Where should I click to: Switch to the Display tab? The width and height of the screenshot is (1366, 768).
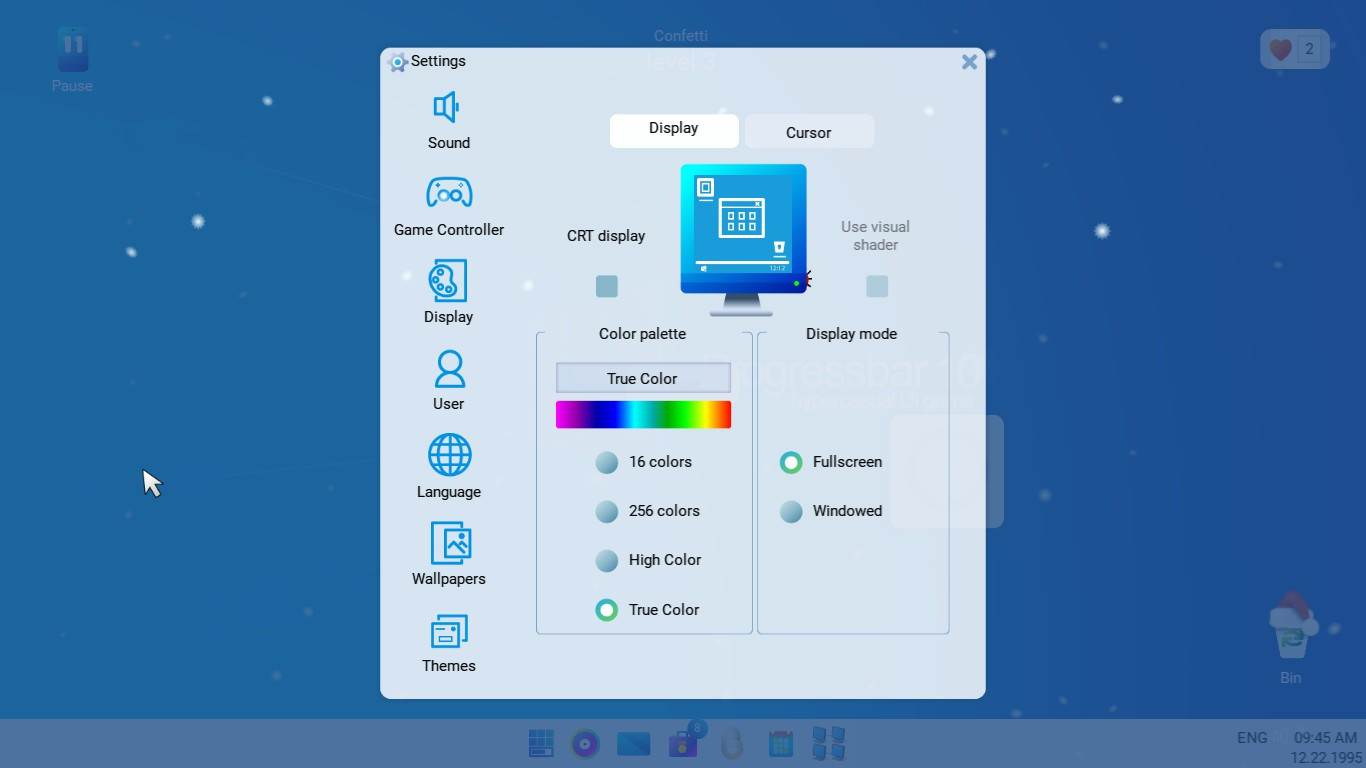[673, 129]
